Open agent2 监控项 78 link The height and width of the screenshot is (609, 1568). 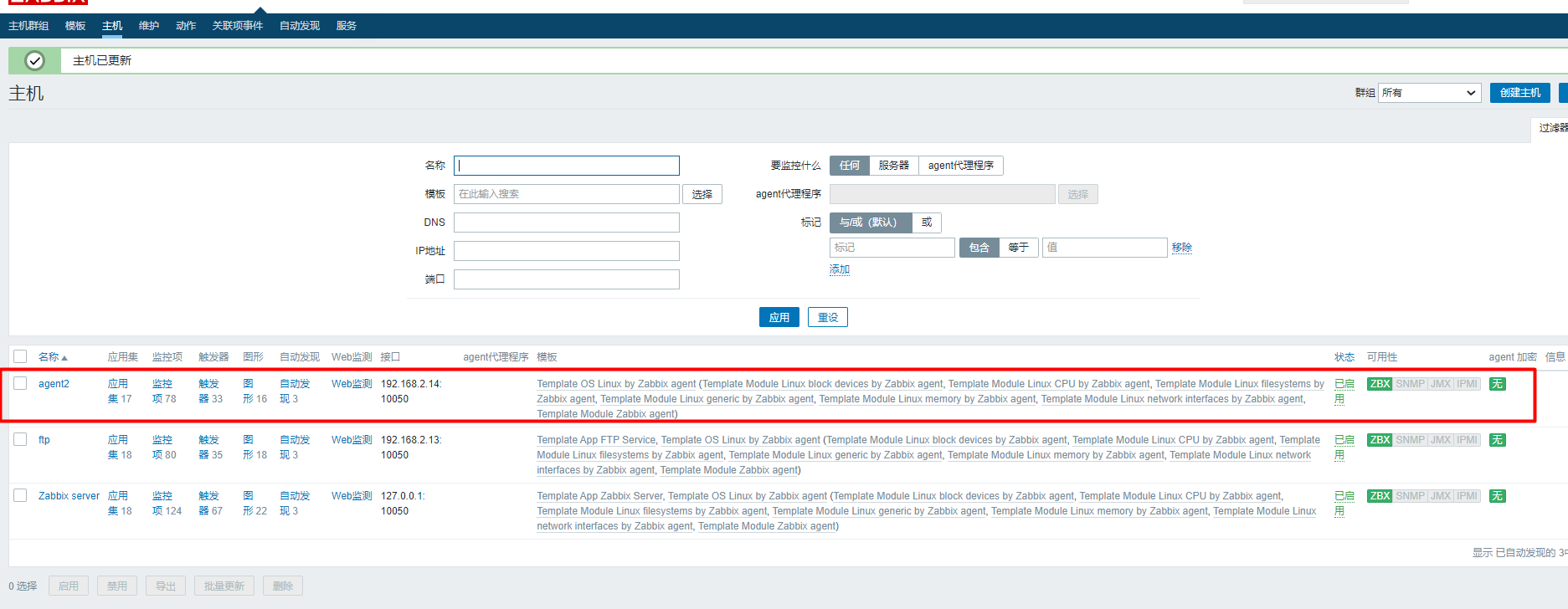click(x=162, y=391)
